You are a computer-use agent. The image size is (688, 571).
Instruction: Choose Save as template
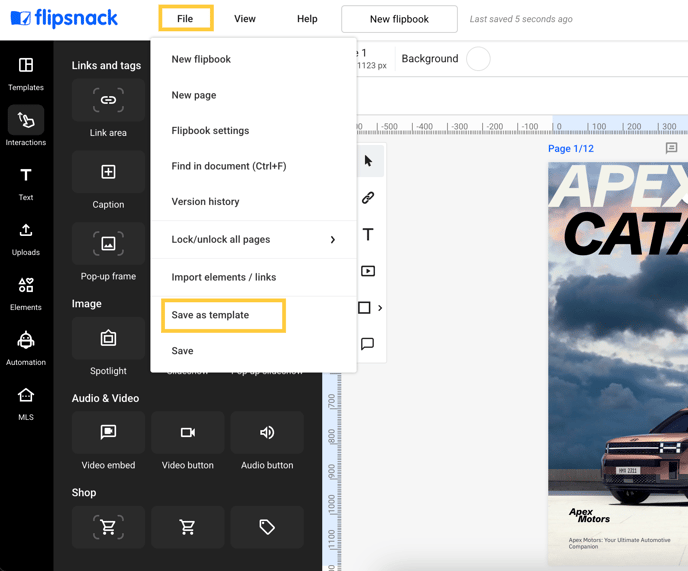pos(223,315)
